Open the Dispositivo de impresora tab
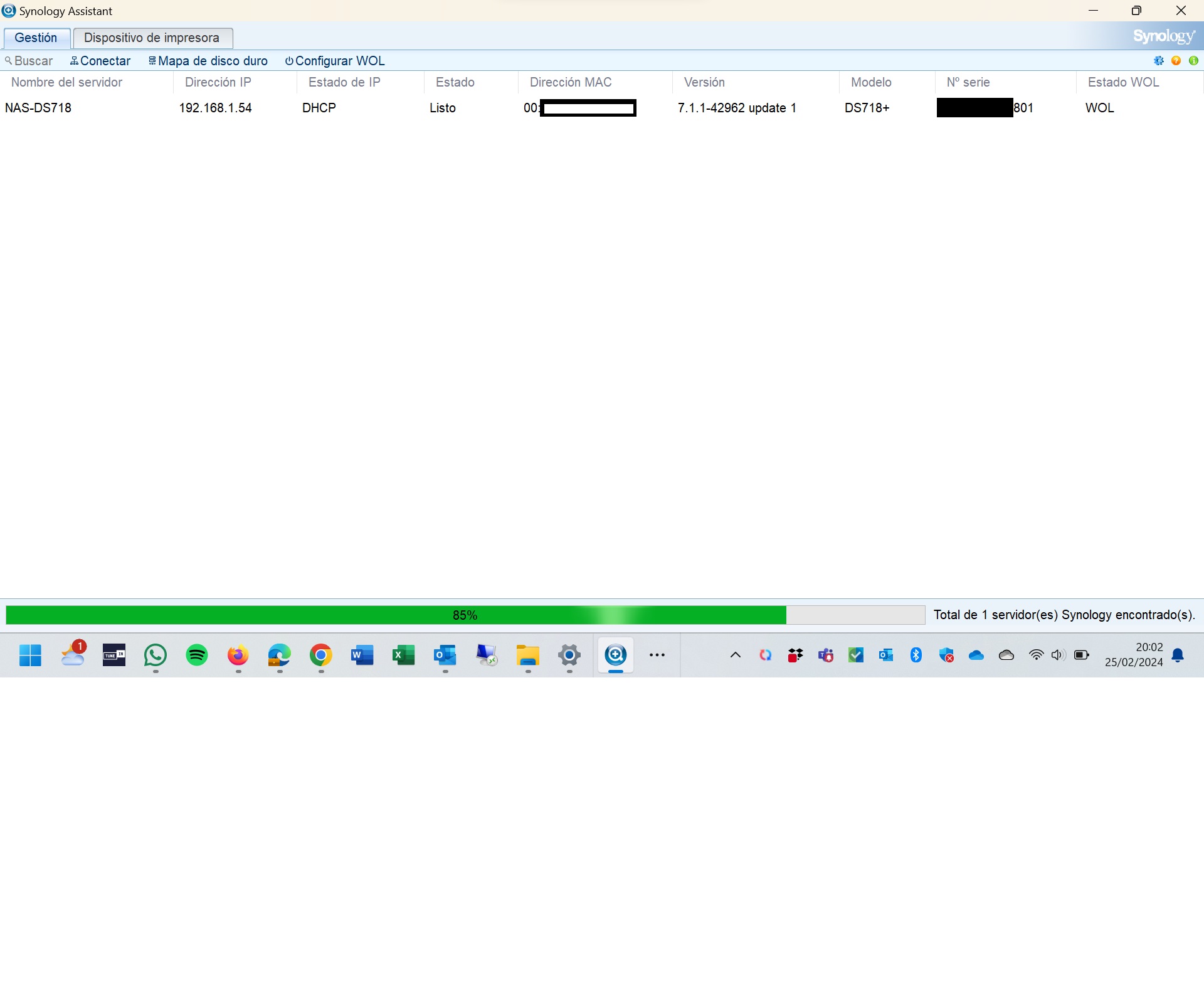 tap(152, 38)
